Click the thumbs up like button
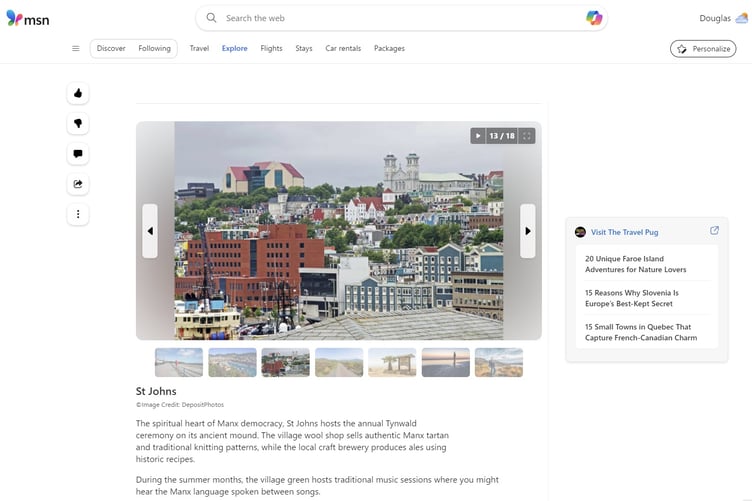This screenshot has width=752, height=501. click(x=78, y=93)
